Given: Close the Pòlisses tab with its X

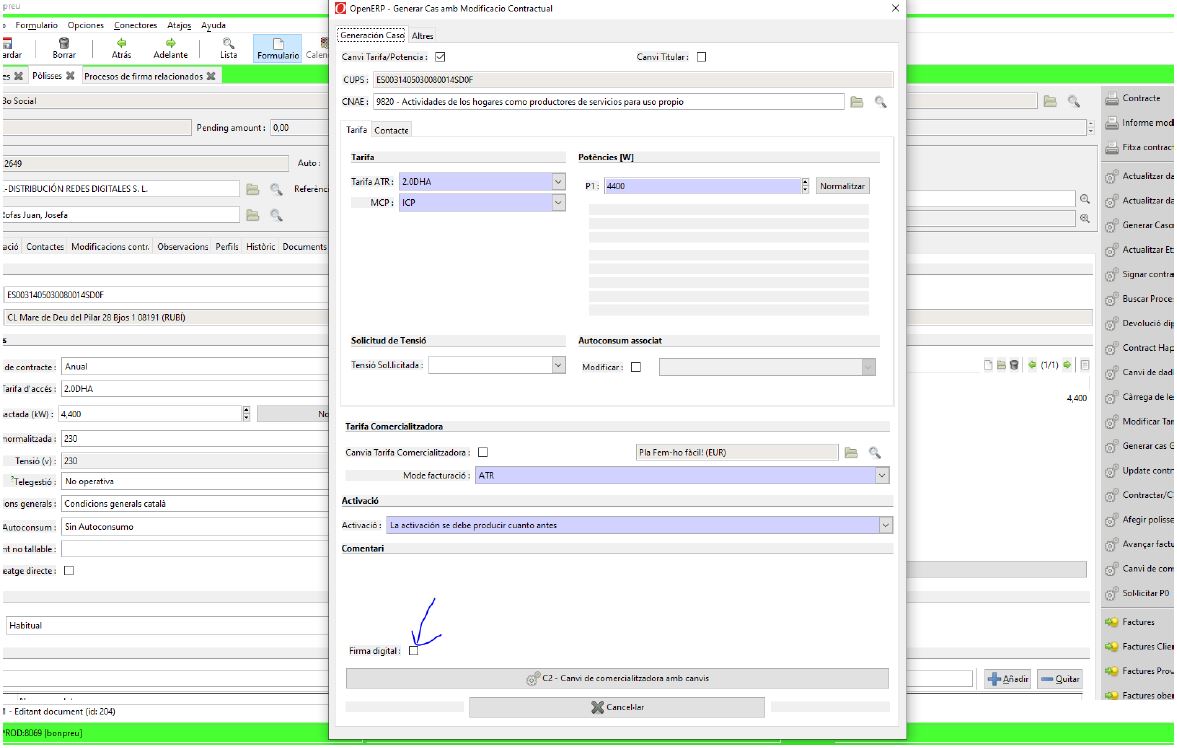Looking at the screenshot, I should point(71,76).
